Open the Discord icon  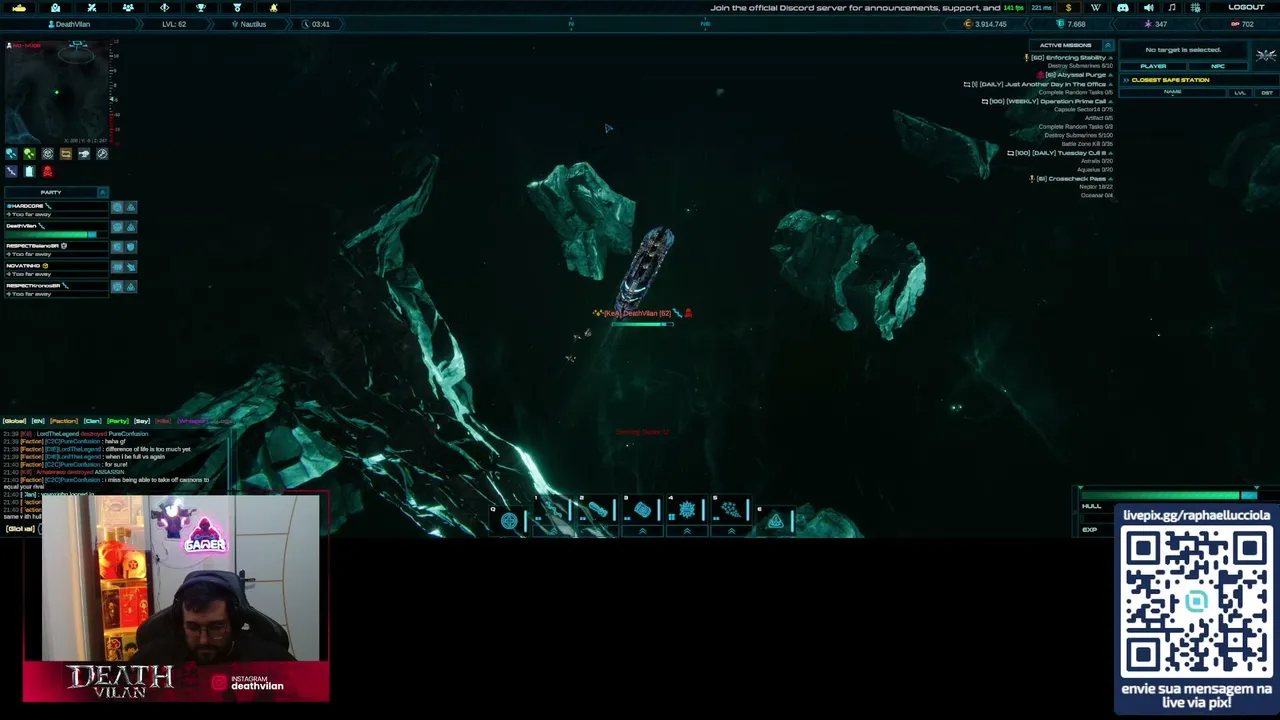click(1122, 7)
